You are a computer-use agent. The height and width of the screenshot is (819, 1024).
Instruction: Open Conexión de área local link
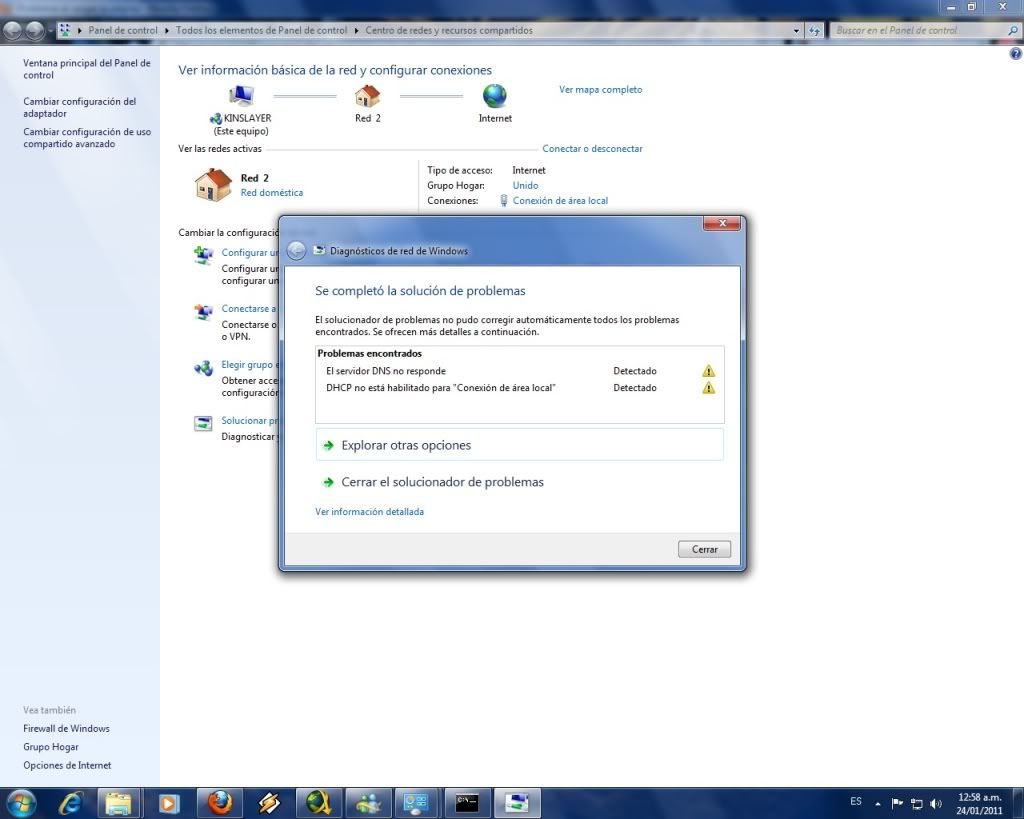560,201
